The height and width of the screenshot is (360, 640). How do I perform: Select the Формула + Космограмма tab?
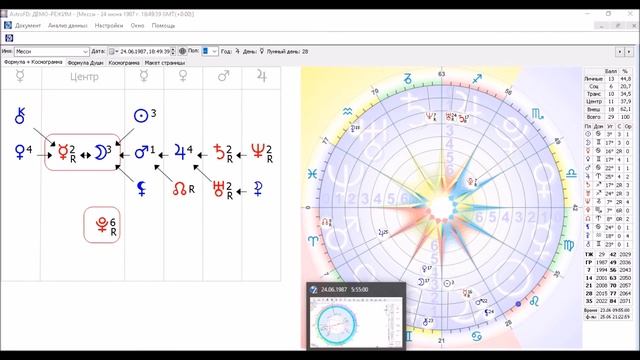(33, 62)
